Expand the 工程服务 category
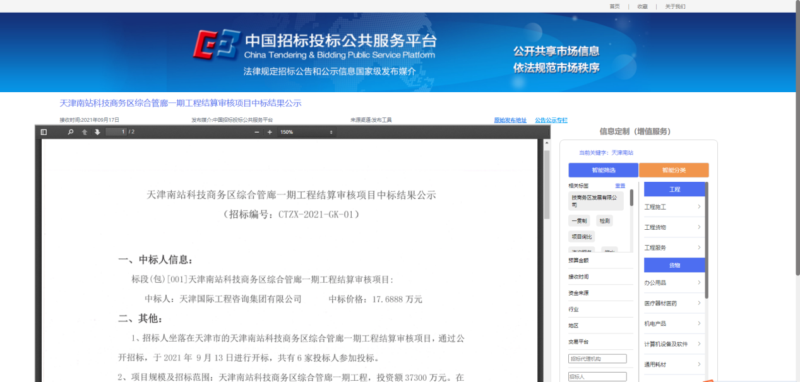800x382 pixels. [673, 247]
